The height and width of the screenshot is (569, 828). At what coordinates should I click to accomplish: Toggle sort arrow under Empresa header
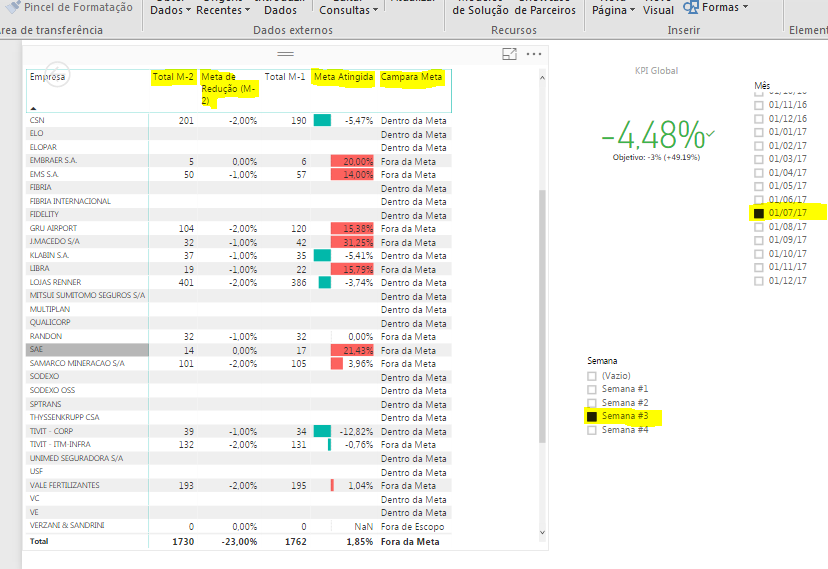(33, 108)
